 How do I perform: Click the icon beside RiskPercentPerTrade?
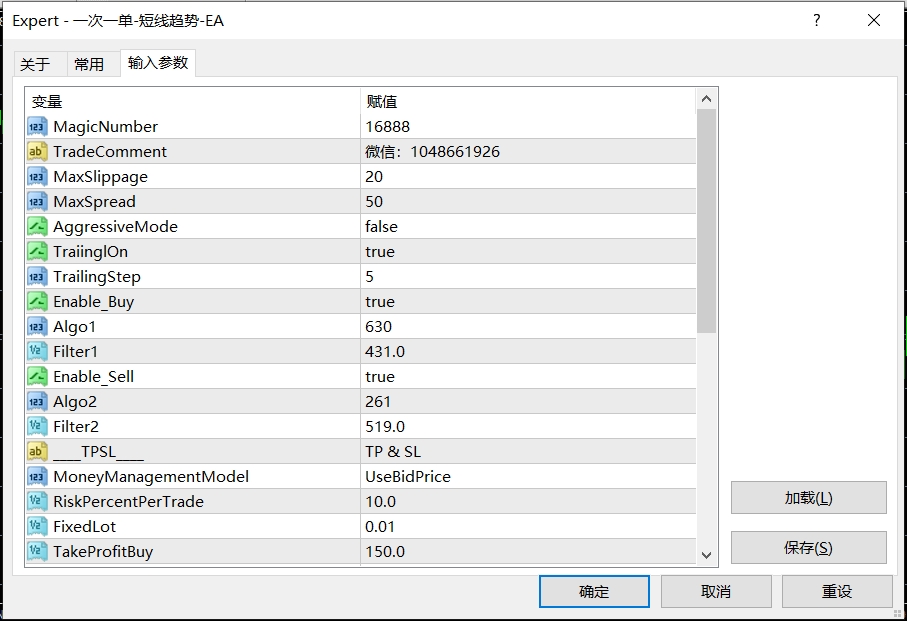coord(37,502)
